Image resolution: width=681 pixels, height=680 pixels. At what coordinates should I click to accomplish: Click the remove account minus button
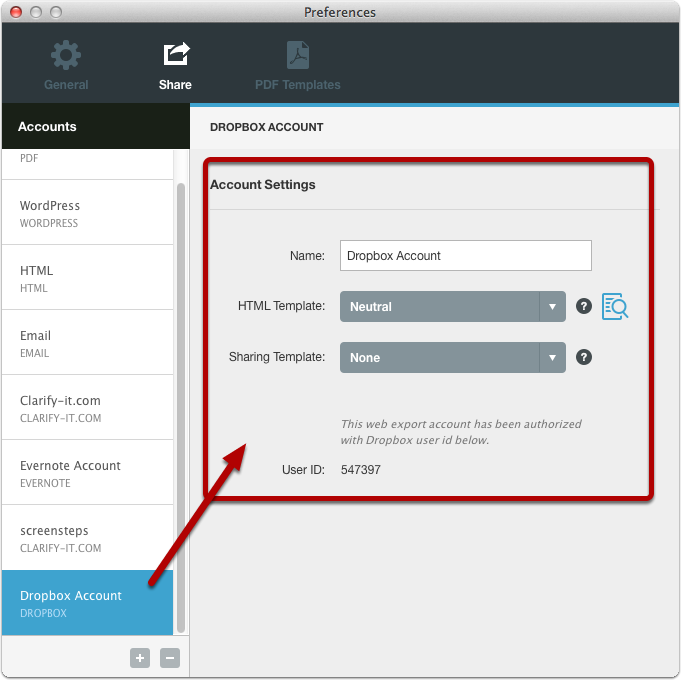click(x=170, y=658)
